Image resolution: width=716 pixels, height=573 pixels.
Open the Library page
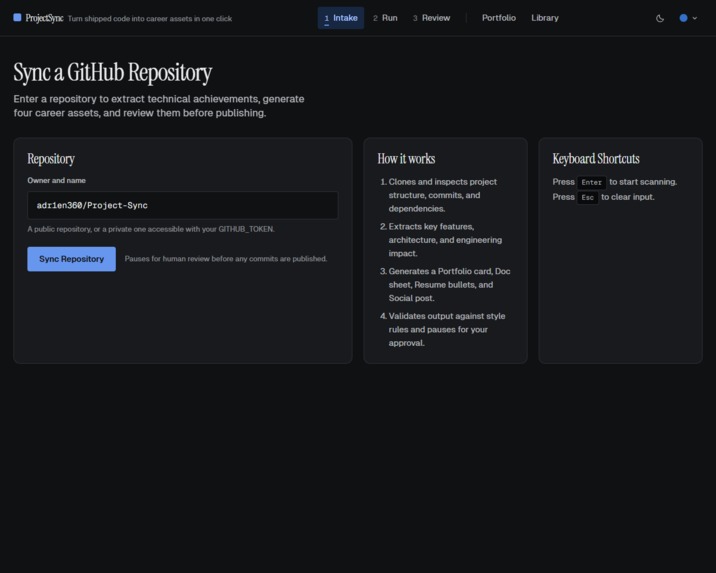coord(545,18)
